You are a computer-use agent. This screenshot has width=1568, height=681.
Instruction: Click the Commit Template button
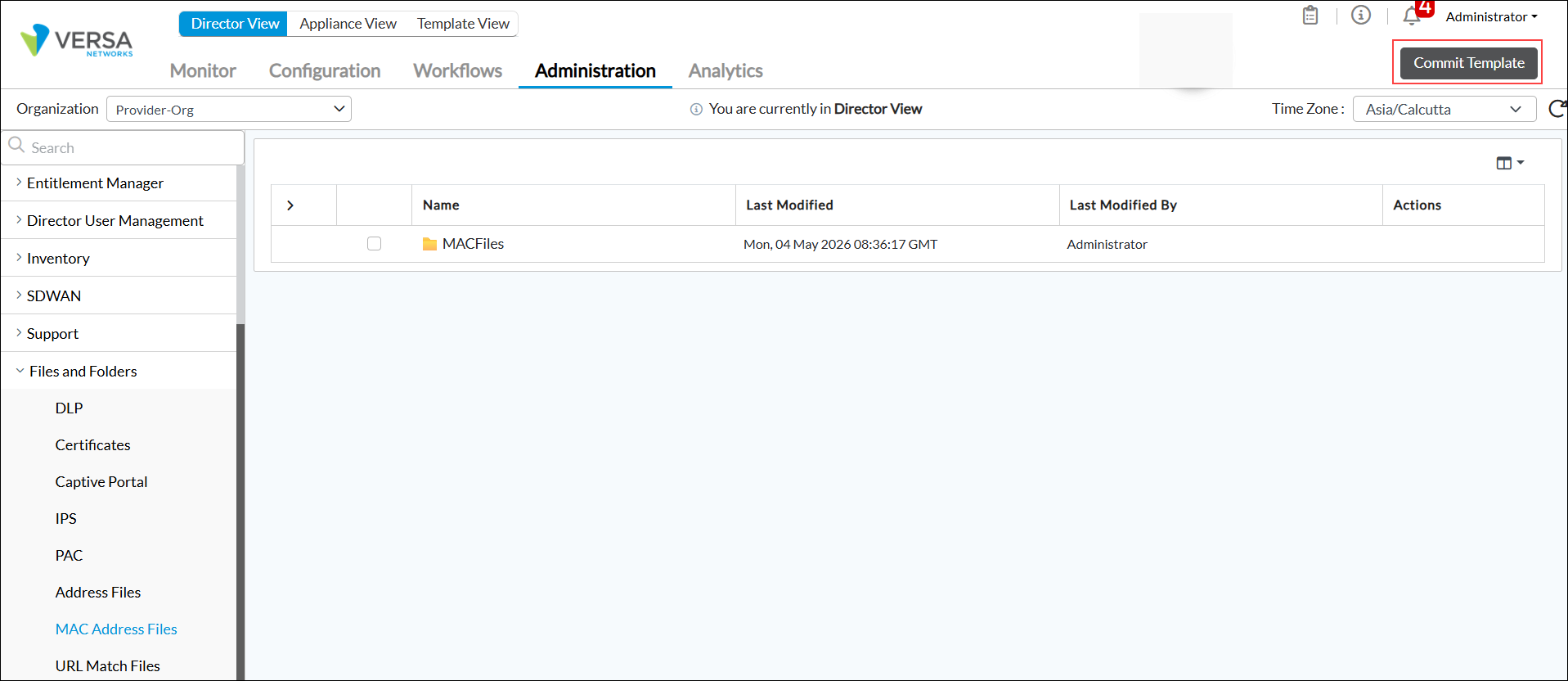pos(1468,63)
